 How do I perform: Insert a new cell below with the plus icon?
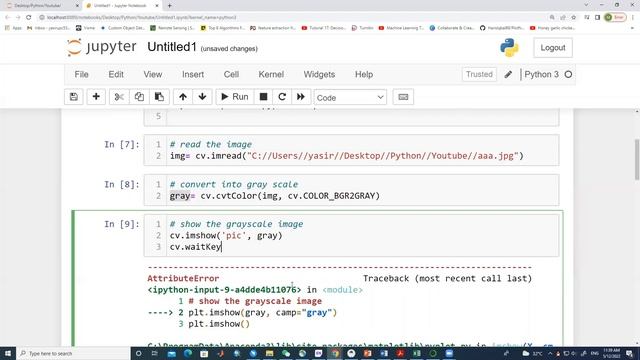[96, 97]
